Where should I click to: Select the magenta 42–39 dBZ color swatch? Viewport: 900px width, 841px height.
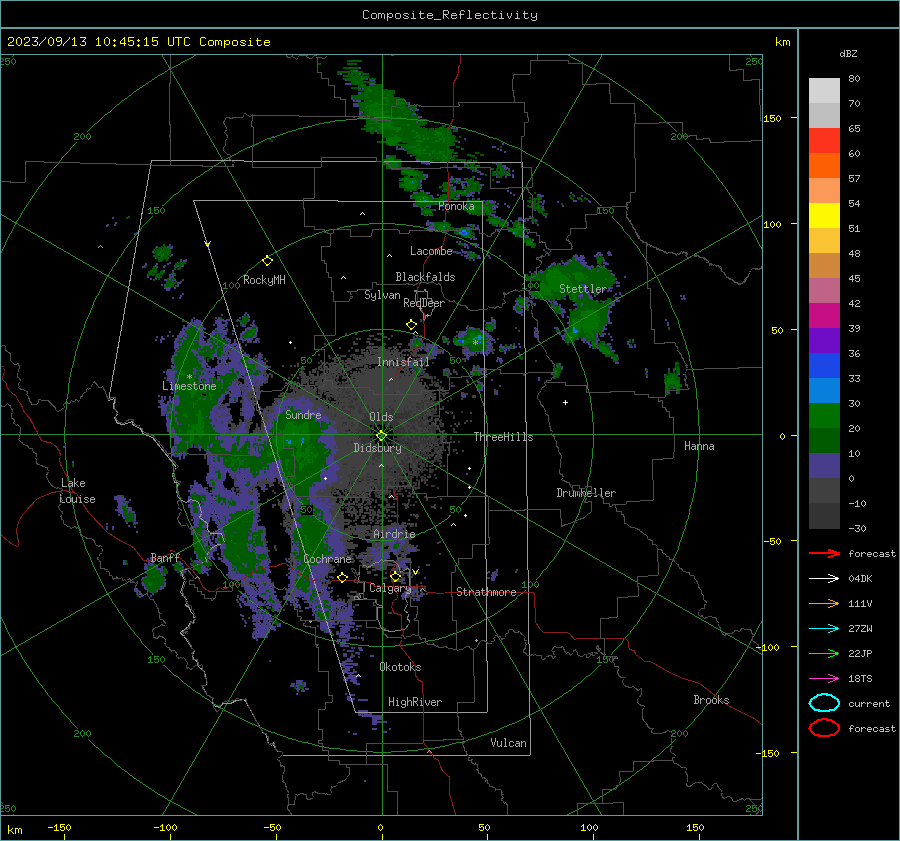click(x=824, y=315)
